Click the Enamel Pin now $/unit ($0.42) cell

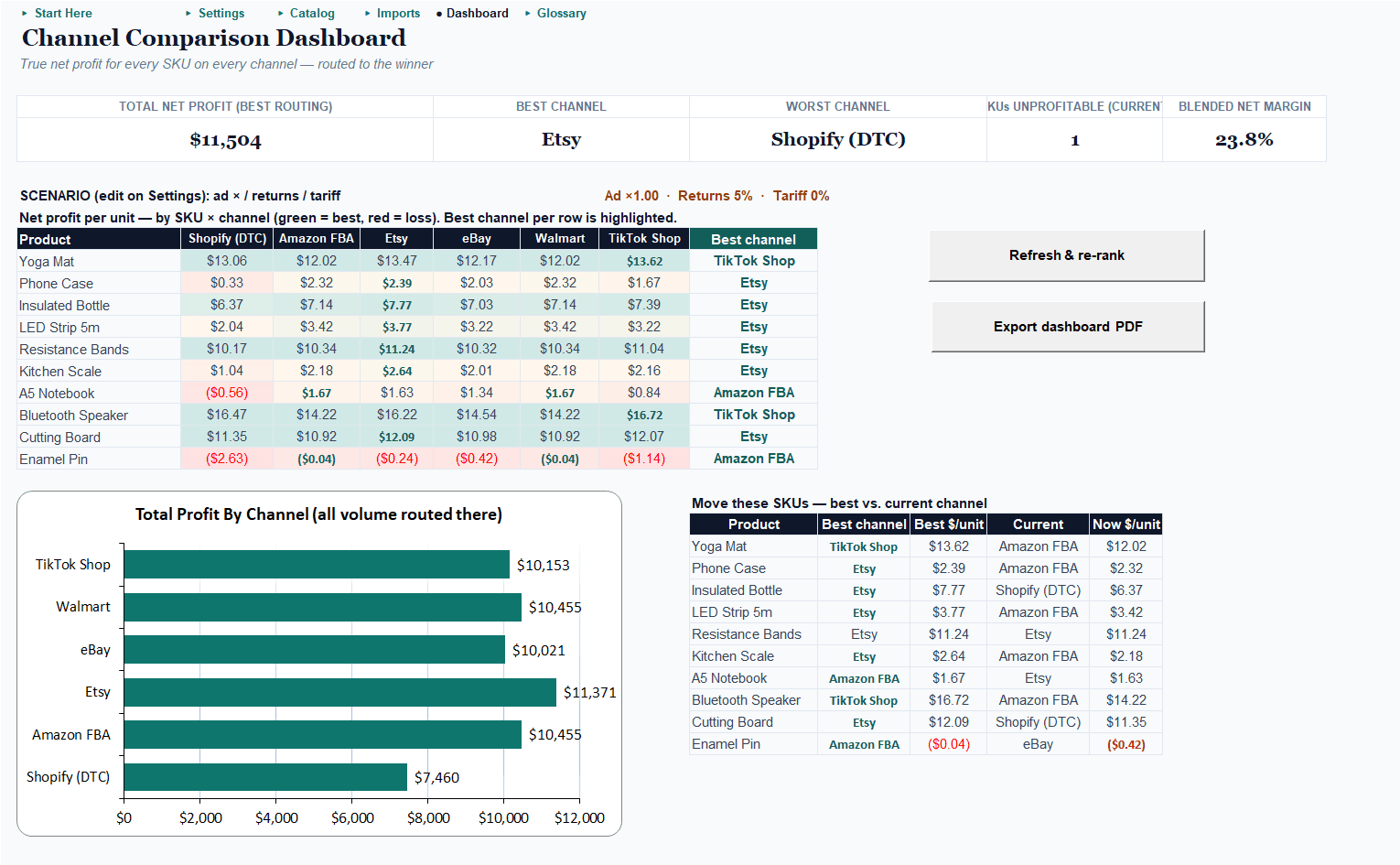point(1126,744)
